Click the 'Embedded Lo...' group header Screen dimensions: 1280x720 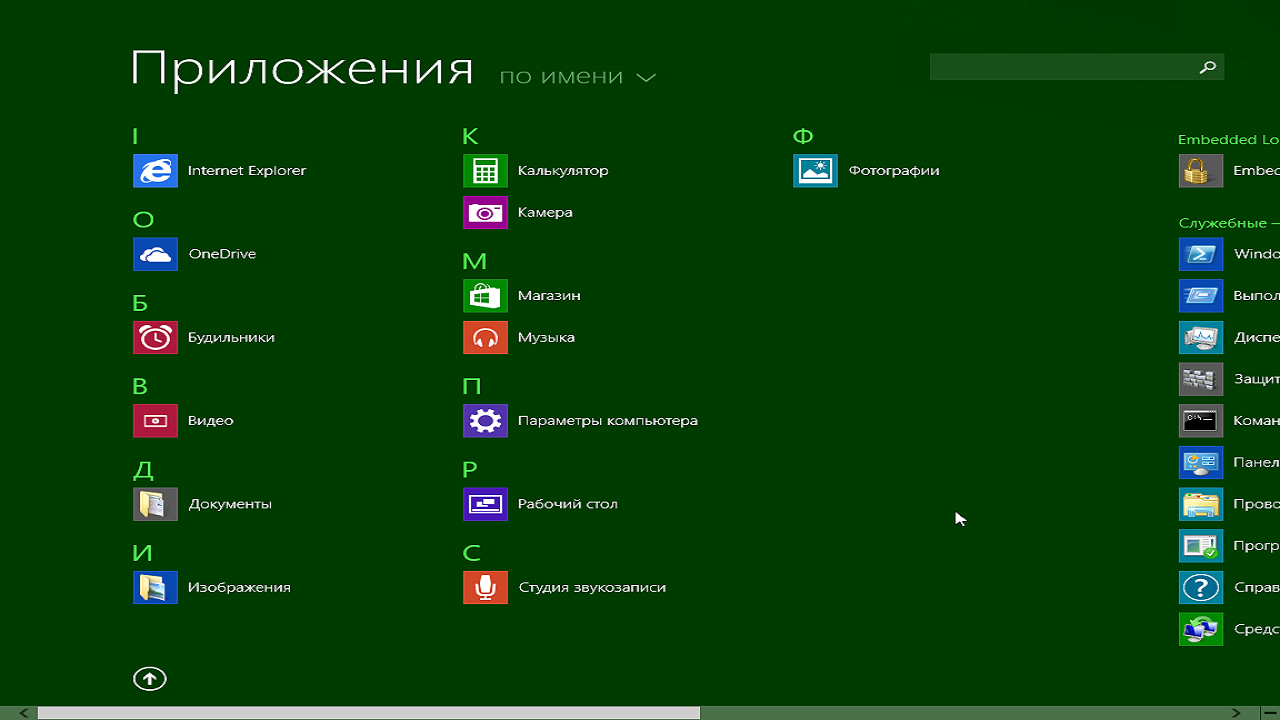tap(1229, 140)
